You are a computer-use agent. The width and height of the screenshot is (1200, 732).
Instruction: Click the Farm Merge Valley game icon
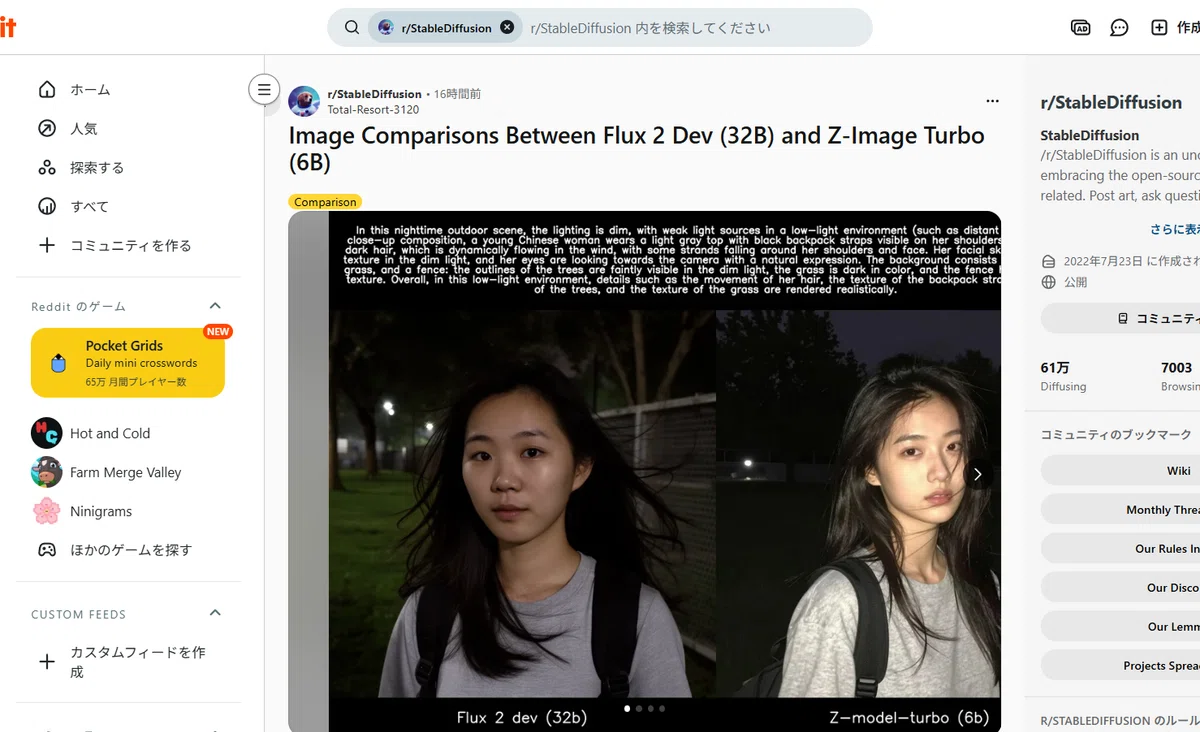point(46,472)
